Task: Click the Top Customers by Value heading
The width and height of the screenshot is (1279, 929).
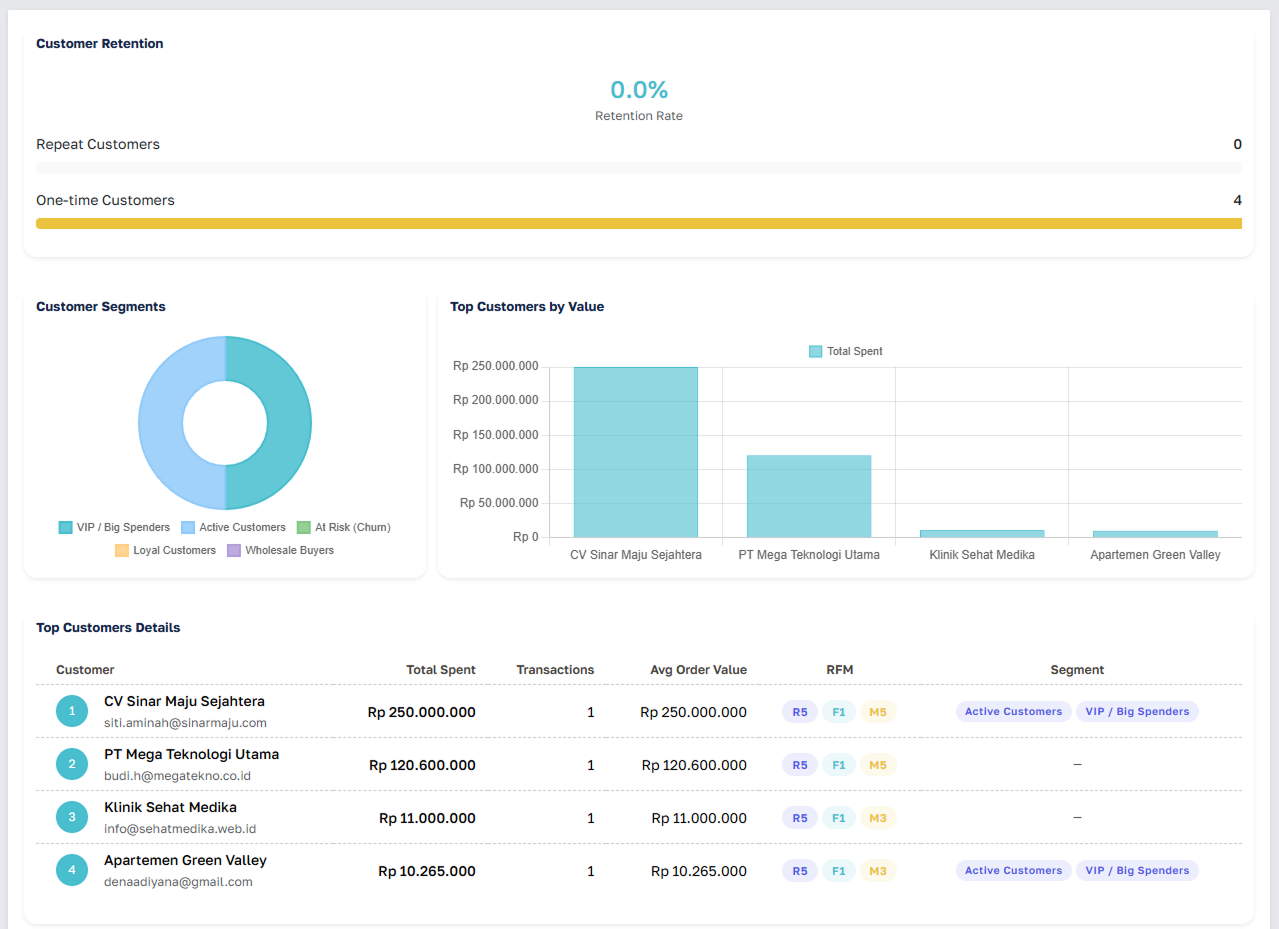Action: pyautogui.click(x=527, y=307)
